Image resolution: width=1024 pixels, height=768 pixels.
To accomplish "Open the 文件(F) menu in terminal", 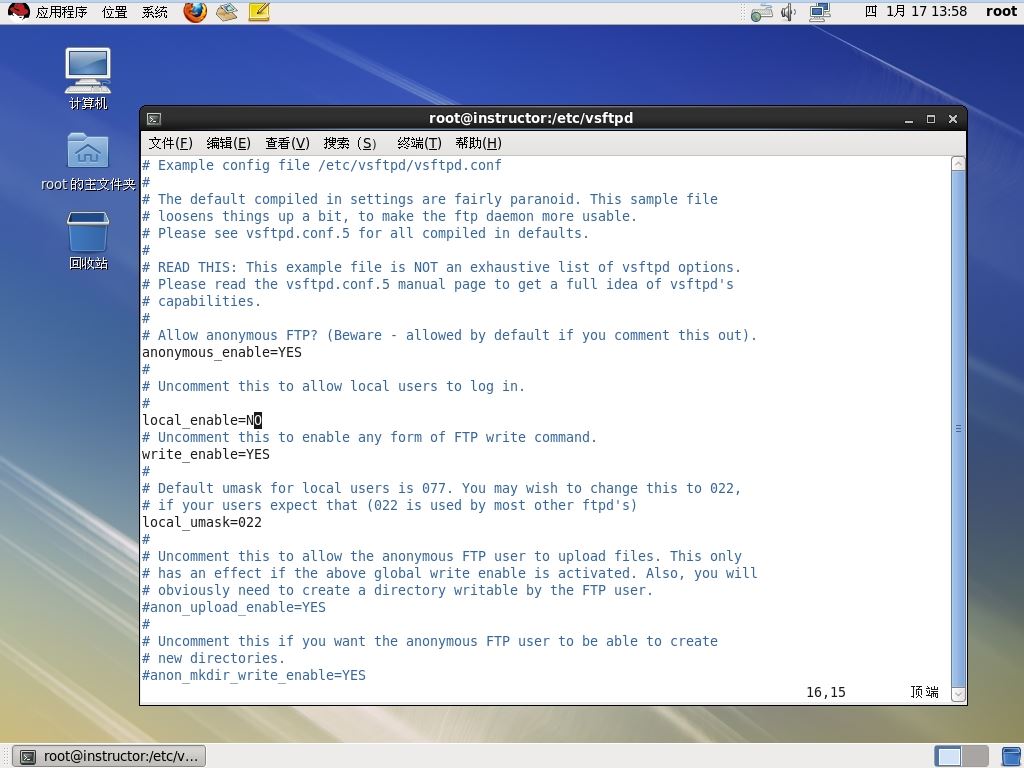I will 170,143.
